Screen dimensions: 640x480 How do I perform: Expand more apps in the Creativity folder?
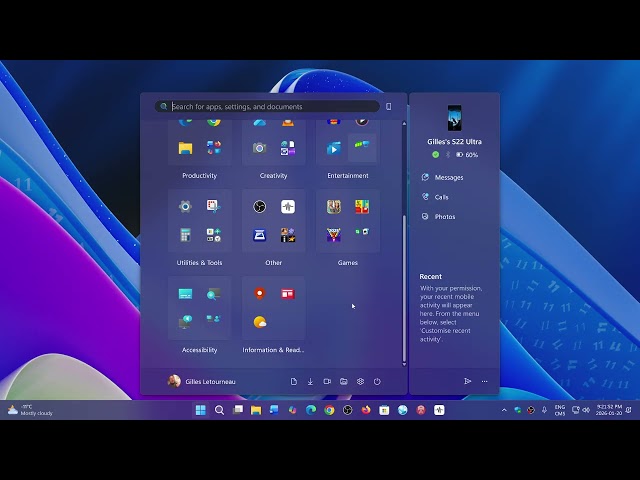click(288, 148)
